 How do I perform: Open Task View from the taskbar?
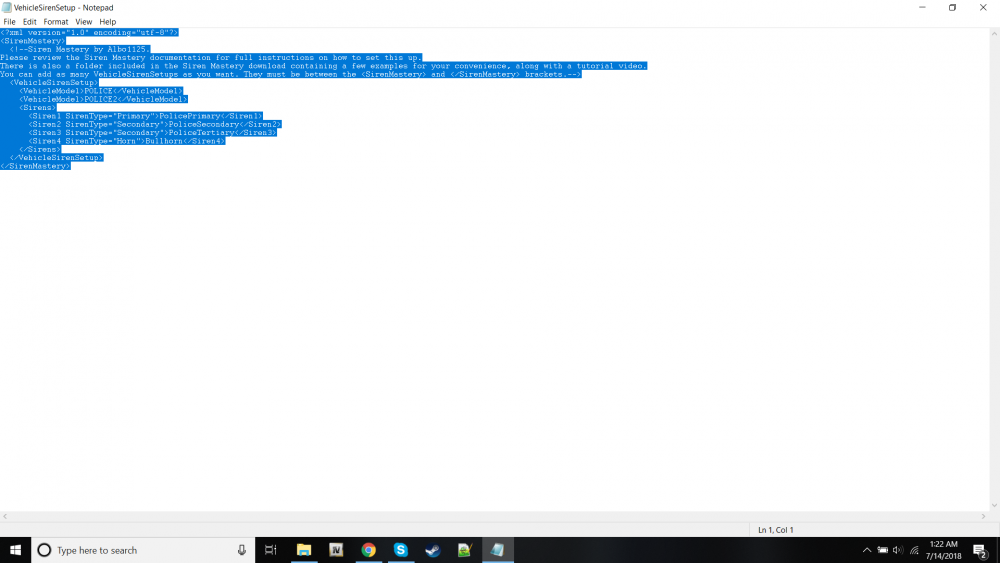[270, 550]
